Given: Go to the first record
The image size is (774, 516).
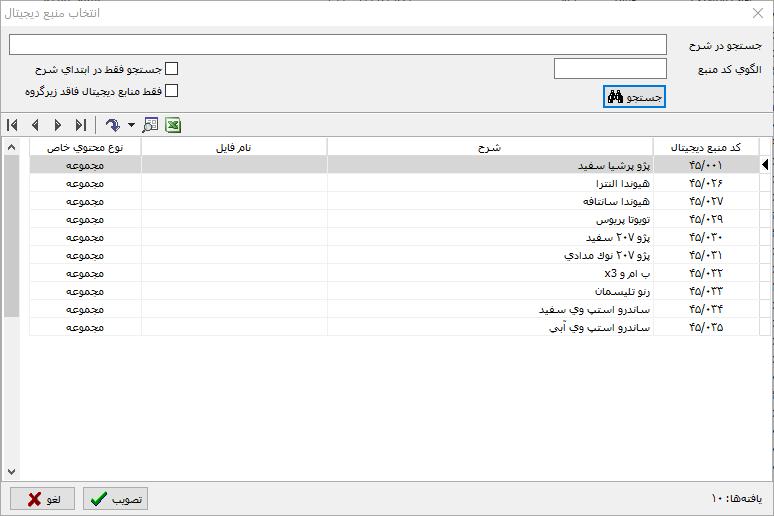Looking at the screenshot, I should [x=12, y=125].
